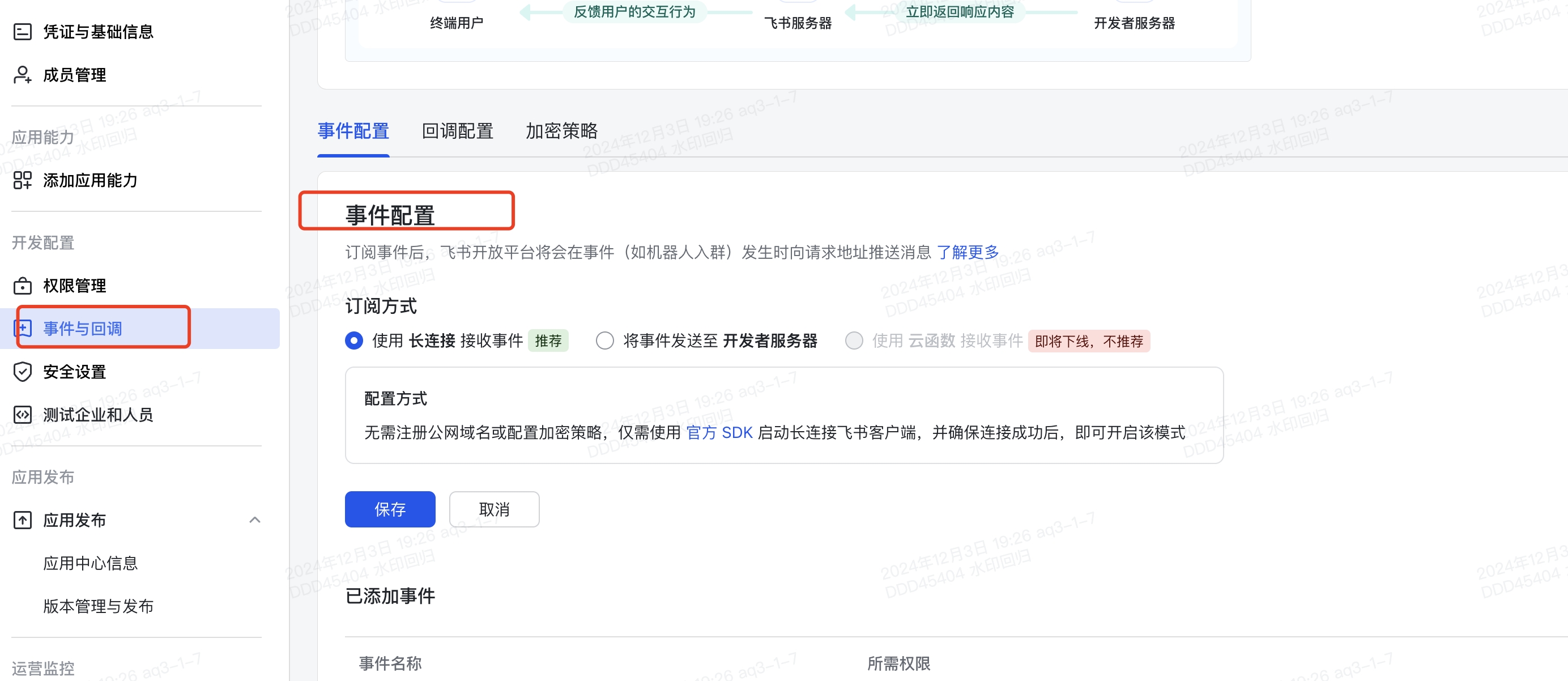Click the 推荐 green tag
The height and width of the screenshot is (681, 1568).
[548, 341]
